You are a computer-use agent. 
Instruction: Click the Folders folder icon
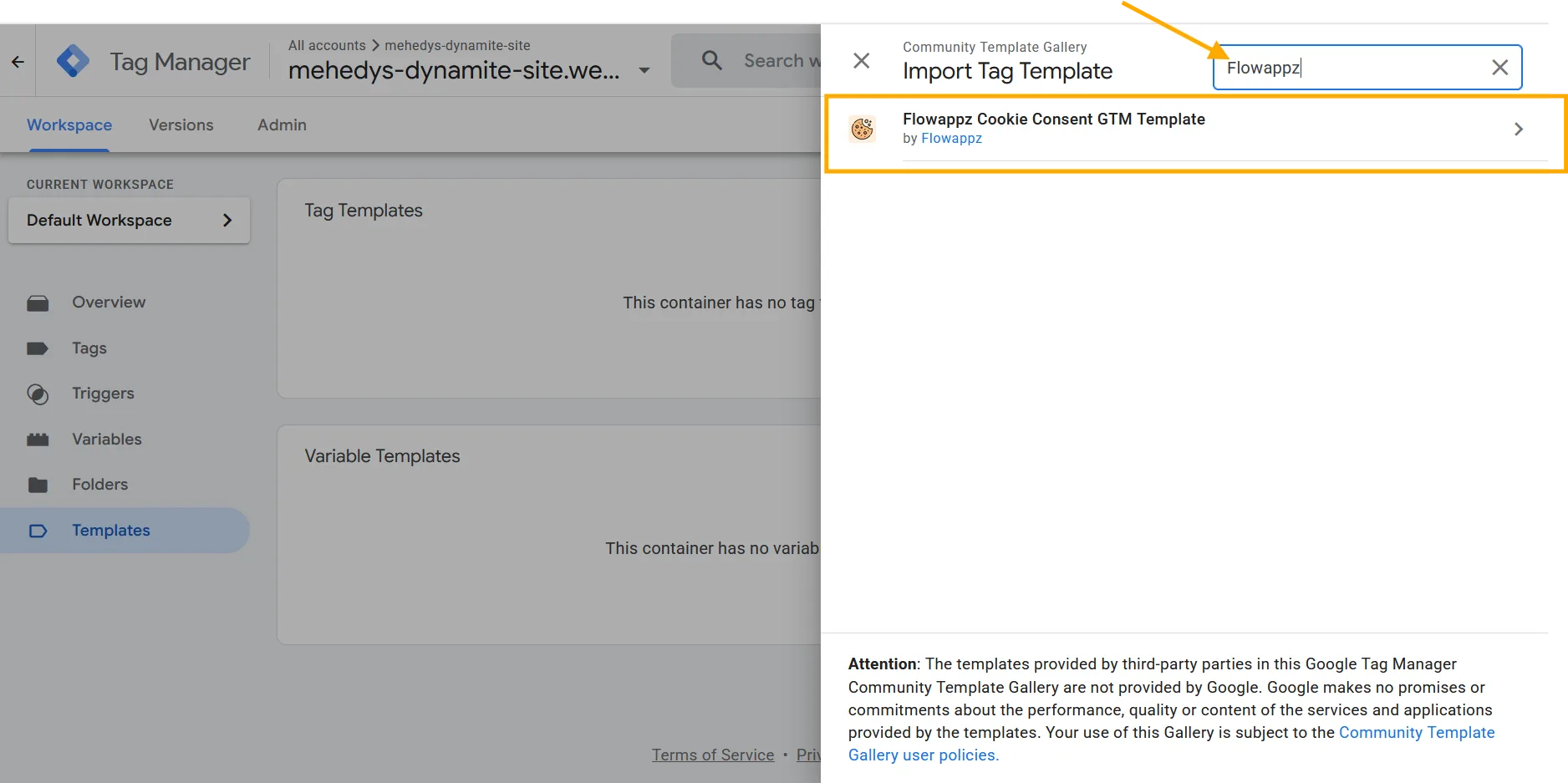38,485
